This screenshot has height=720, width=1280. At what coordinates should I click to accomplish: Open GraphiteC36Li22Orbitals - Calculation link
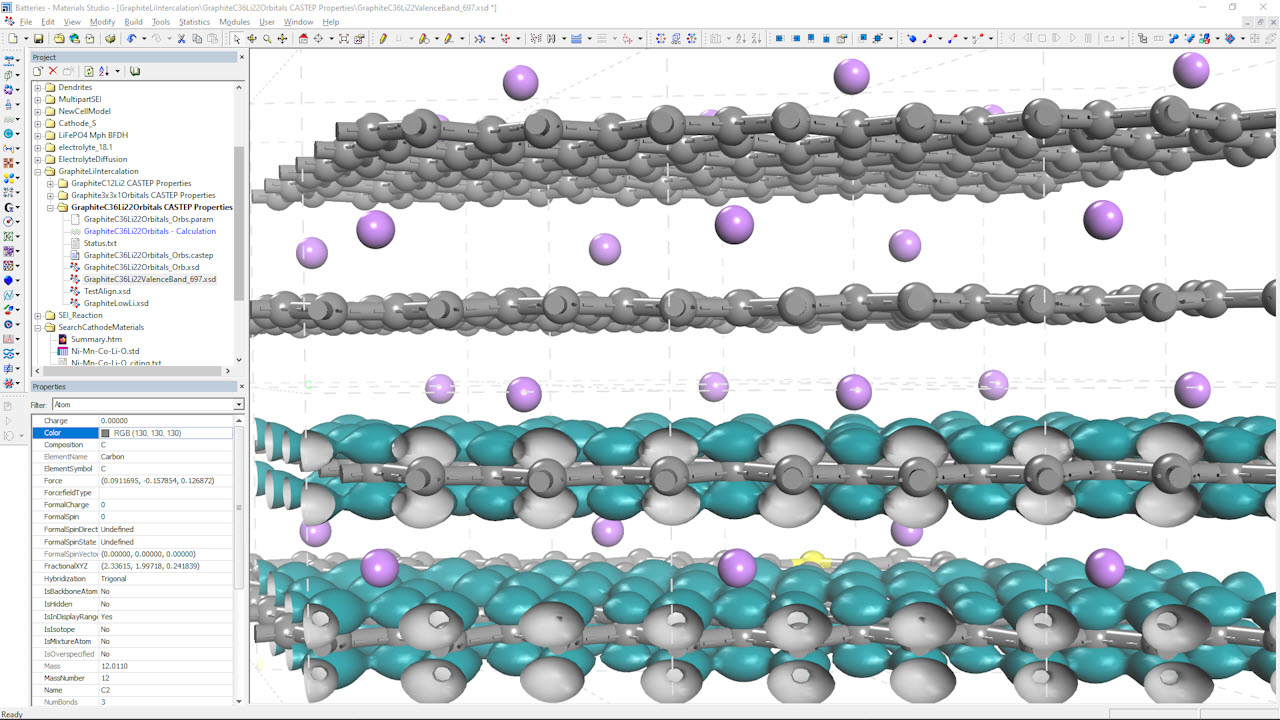(149, 231)
